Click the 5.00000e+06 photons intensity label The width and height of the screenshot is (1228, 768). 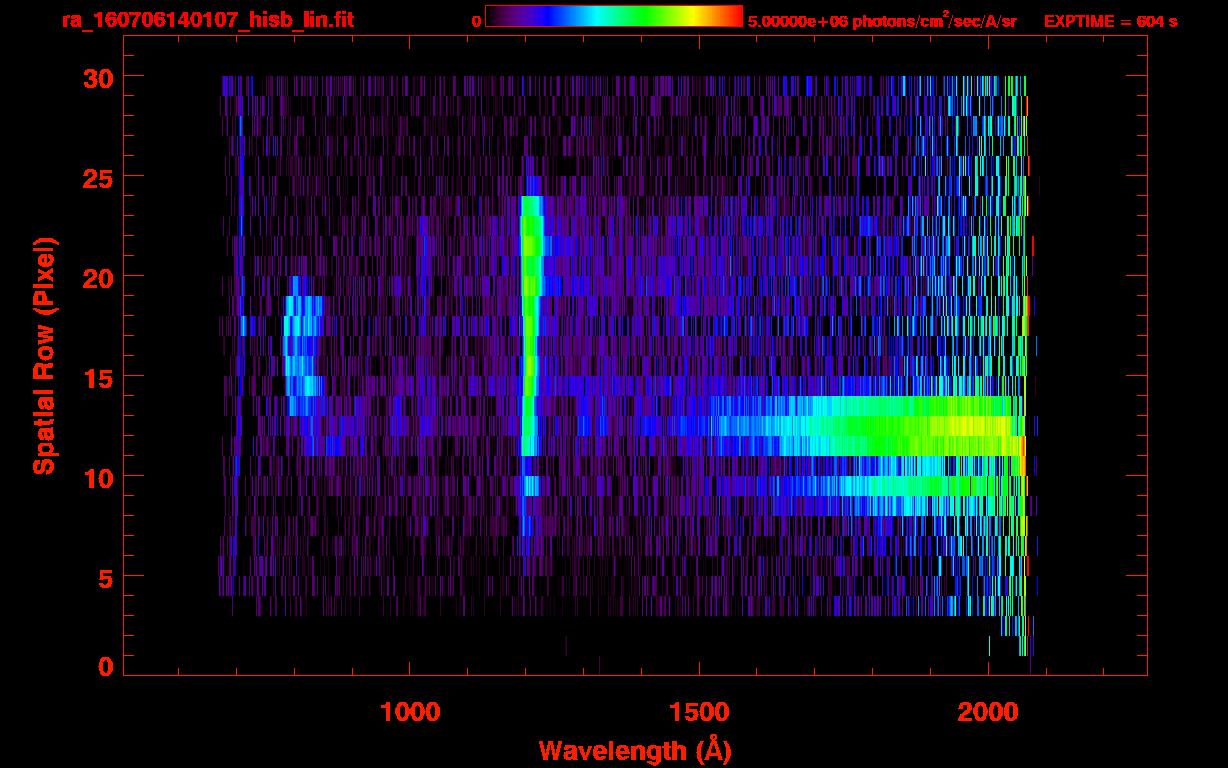click(882, 21)
